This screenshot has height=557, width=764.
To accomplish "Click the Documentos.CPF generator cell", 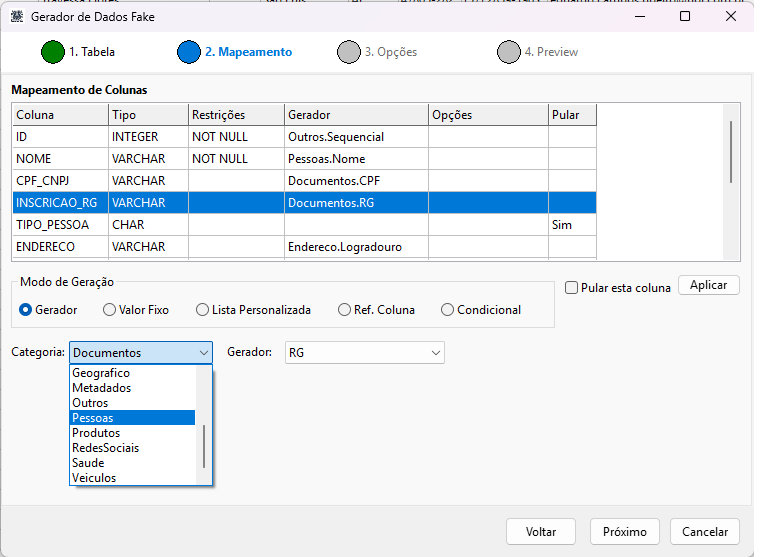I will tap(356, 181).
